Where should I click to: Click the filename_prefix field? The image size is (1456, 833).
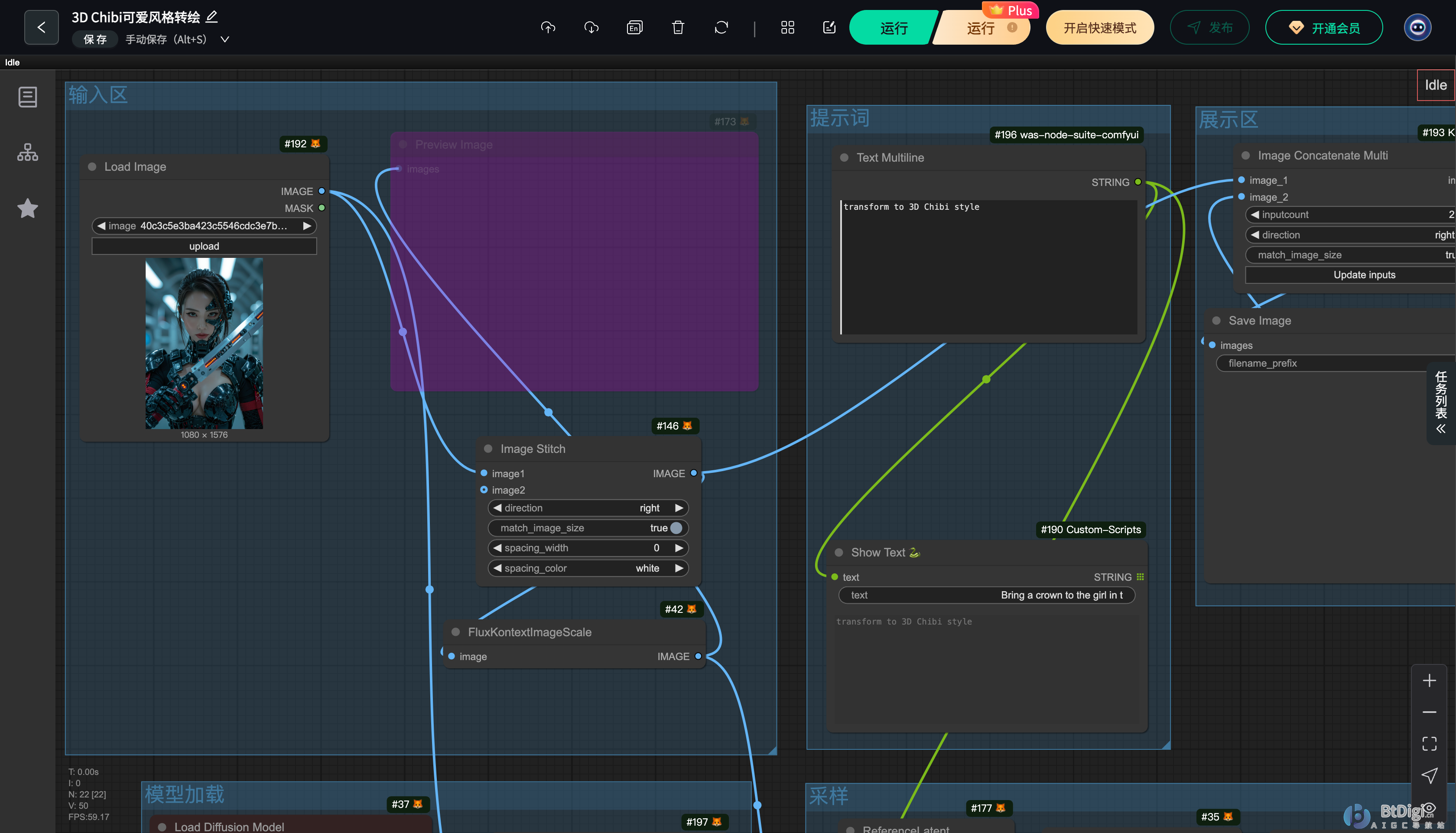coord(1336,363)
